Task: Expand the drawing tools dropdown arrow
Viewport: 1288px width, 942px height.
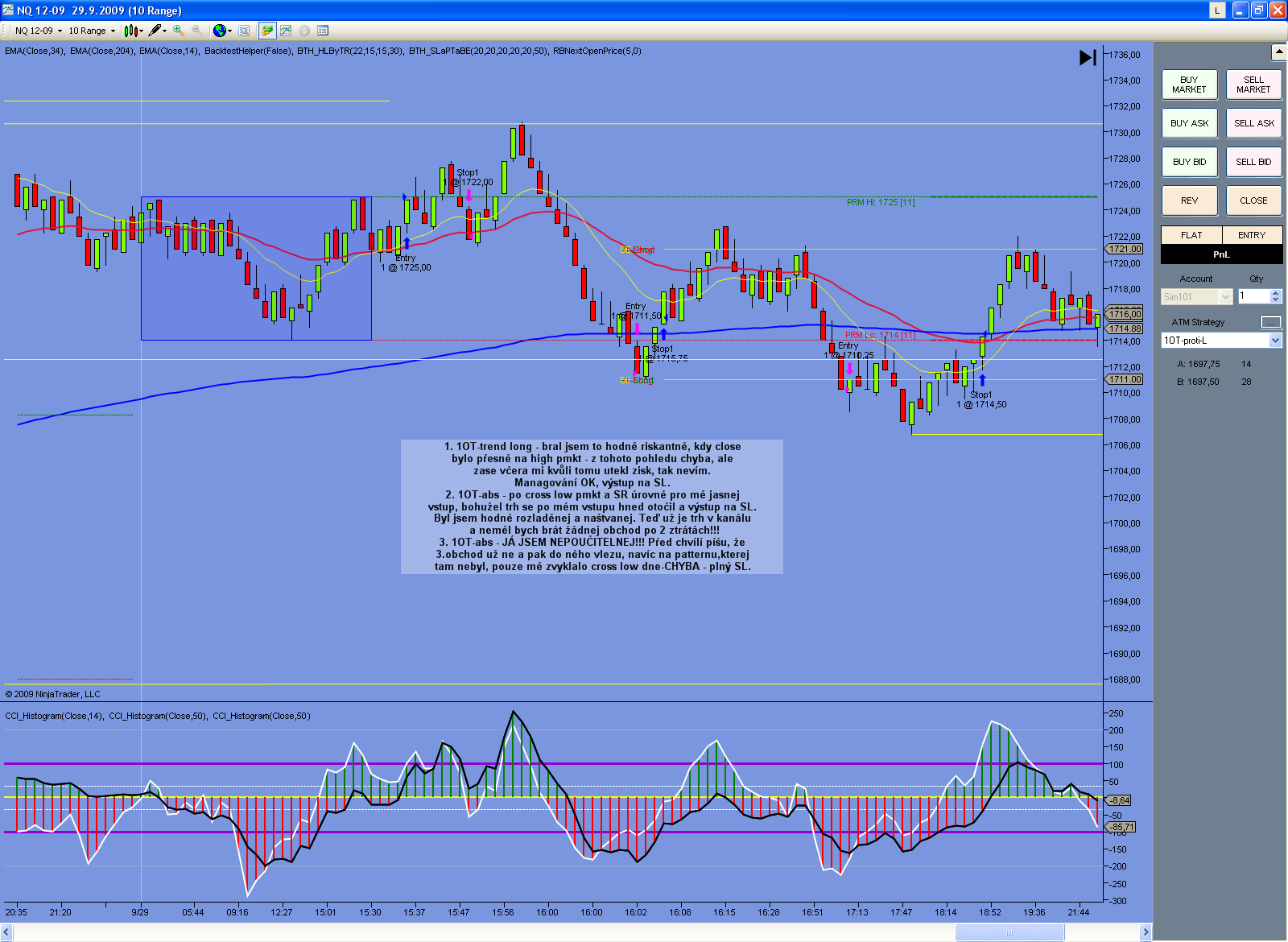Action: tap(165, 31)
